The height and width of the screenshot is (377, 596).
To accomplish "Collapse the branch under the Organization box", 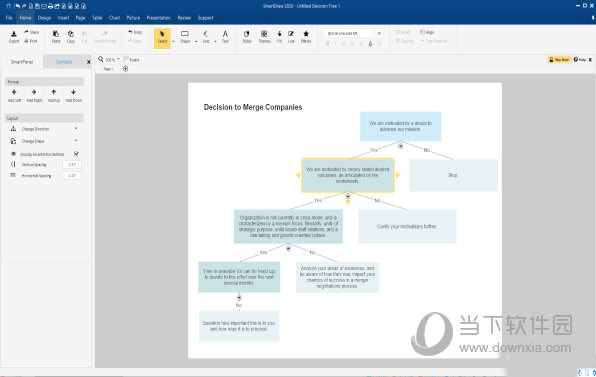I will coord(288,248).
